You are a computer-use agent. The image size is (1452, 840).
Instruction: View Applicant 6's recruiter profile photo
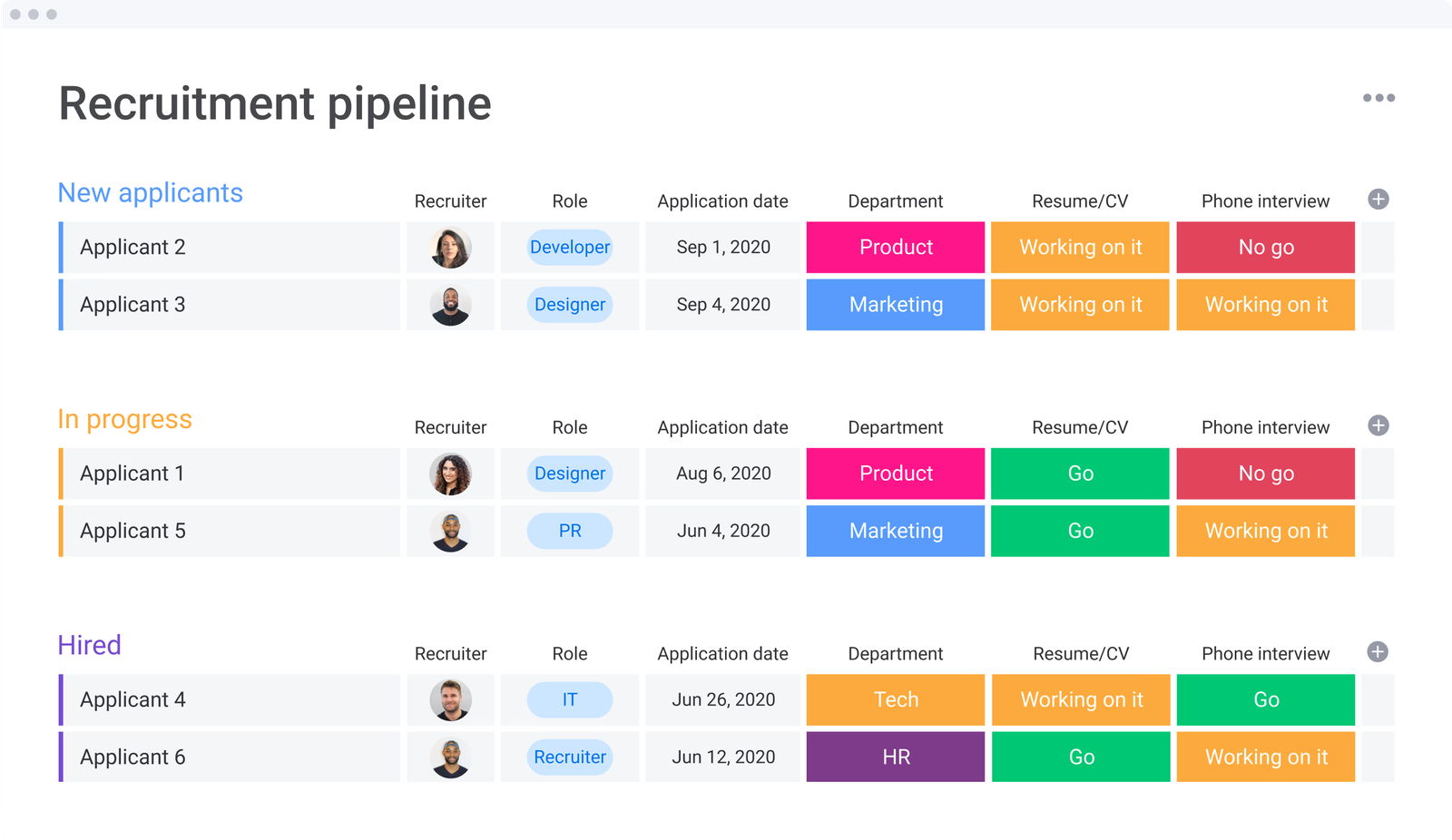pos(450,757)
